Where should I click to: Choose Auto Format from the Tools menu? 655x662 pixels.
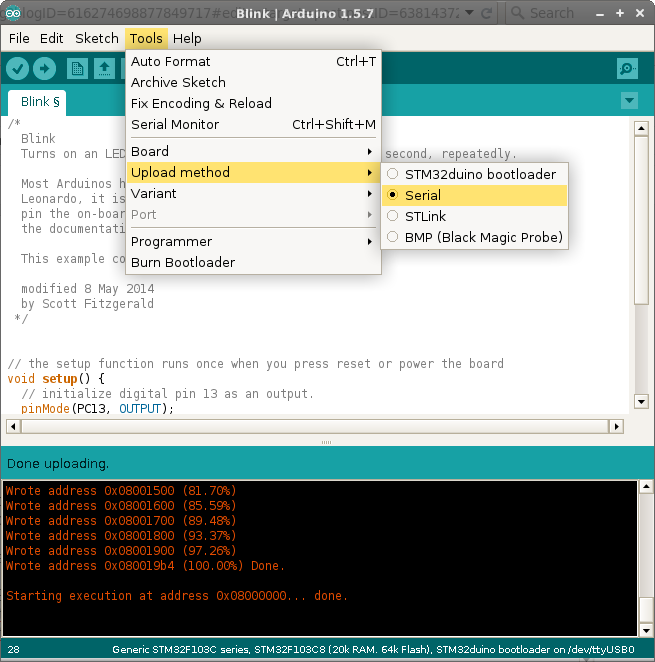[x=253, y=61]
